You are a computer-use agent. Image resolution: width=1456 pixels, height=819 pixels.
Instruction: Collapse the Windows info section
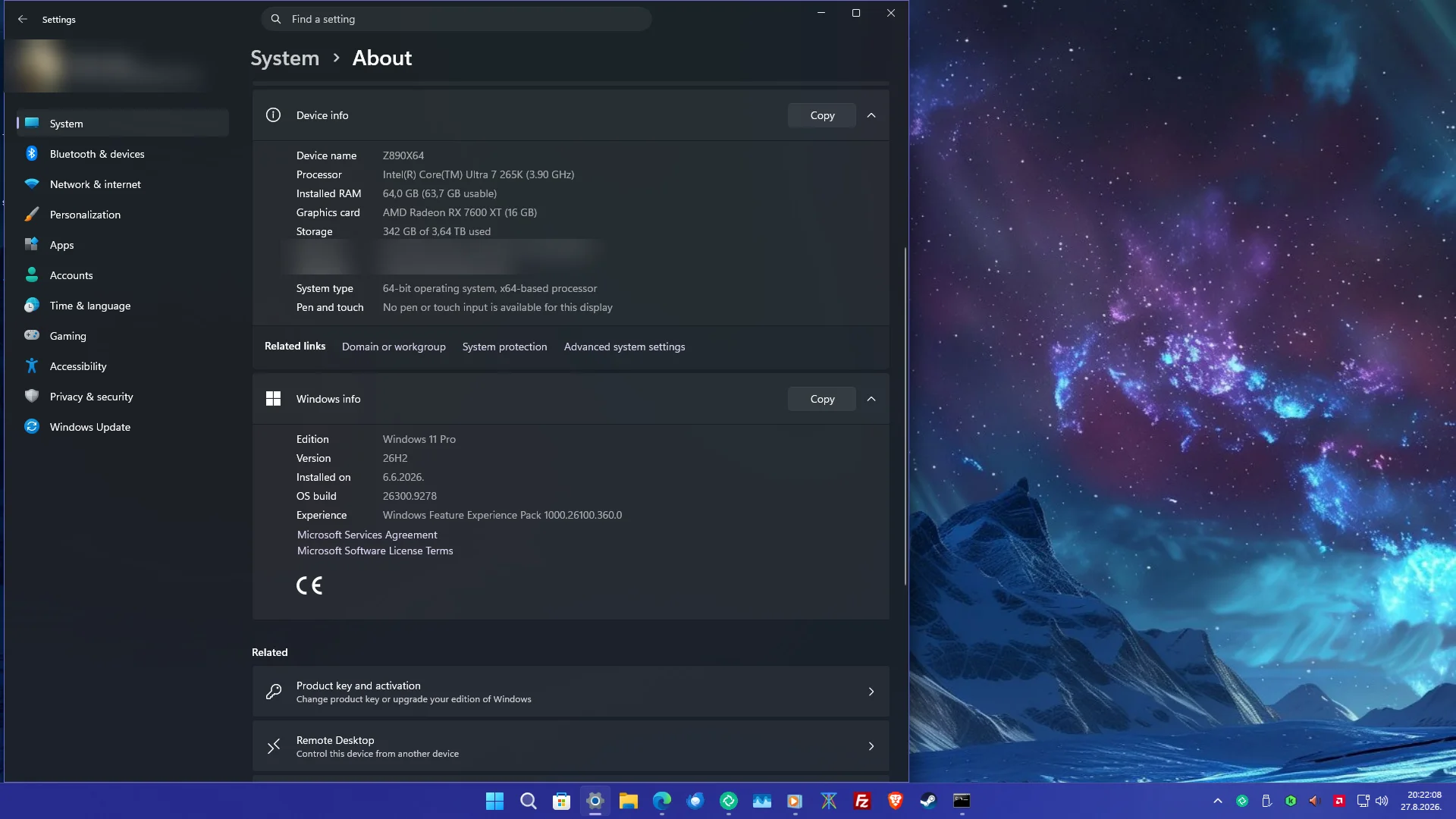[871, 399]
